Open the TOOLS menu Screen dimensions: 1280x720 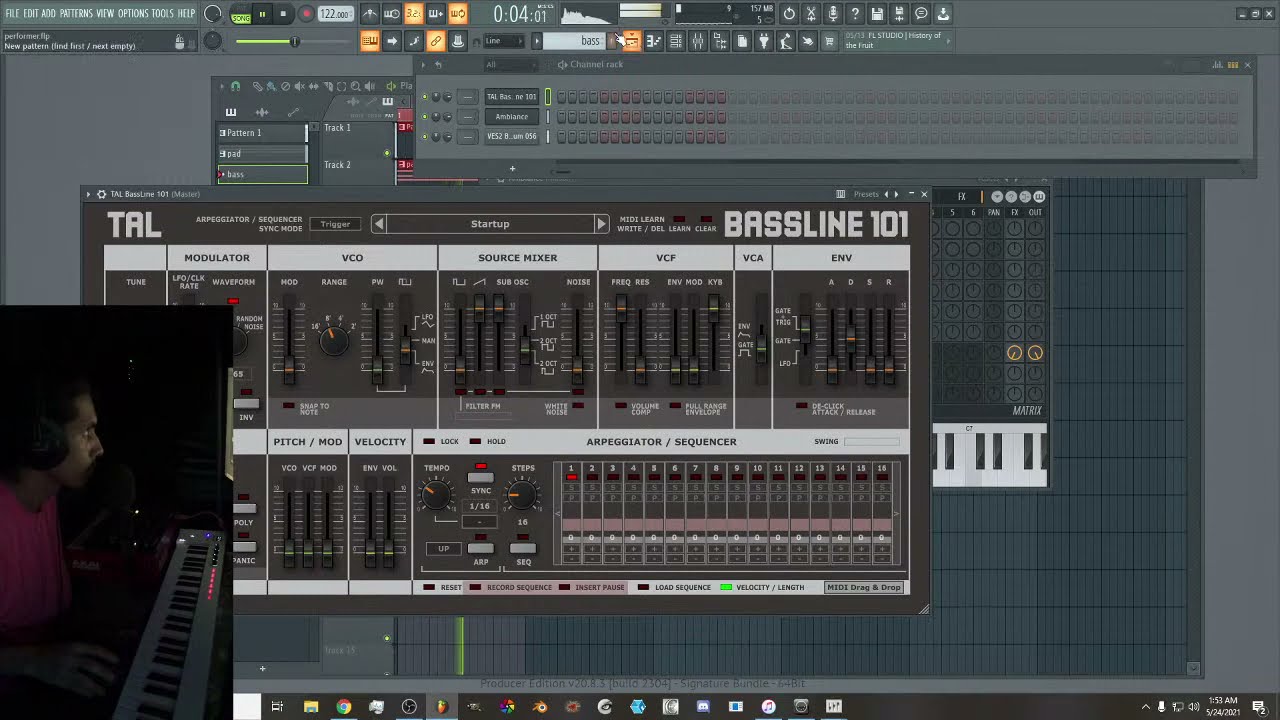[163, 13]
